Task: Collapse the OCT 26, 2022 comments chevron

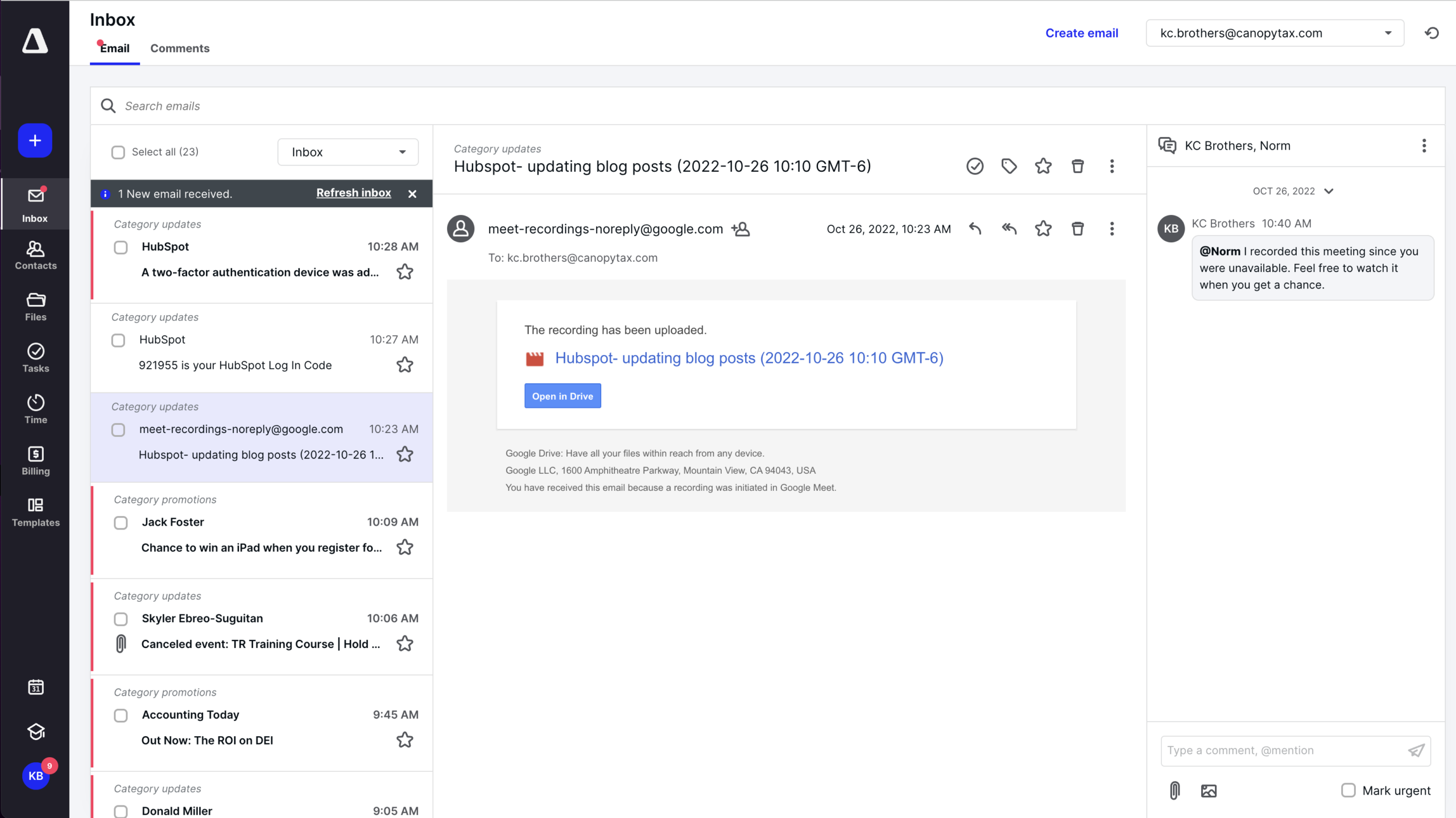Action: point(1329,191)
